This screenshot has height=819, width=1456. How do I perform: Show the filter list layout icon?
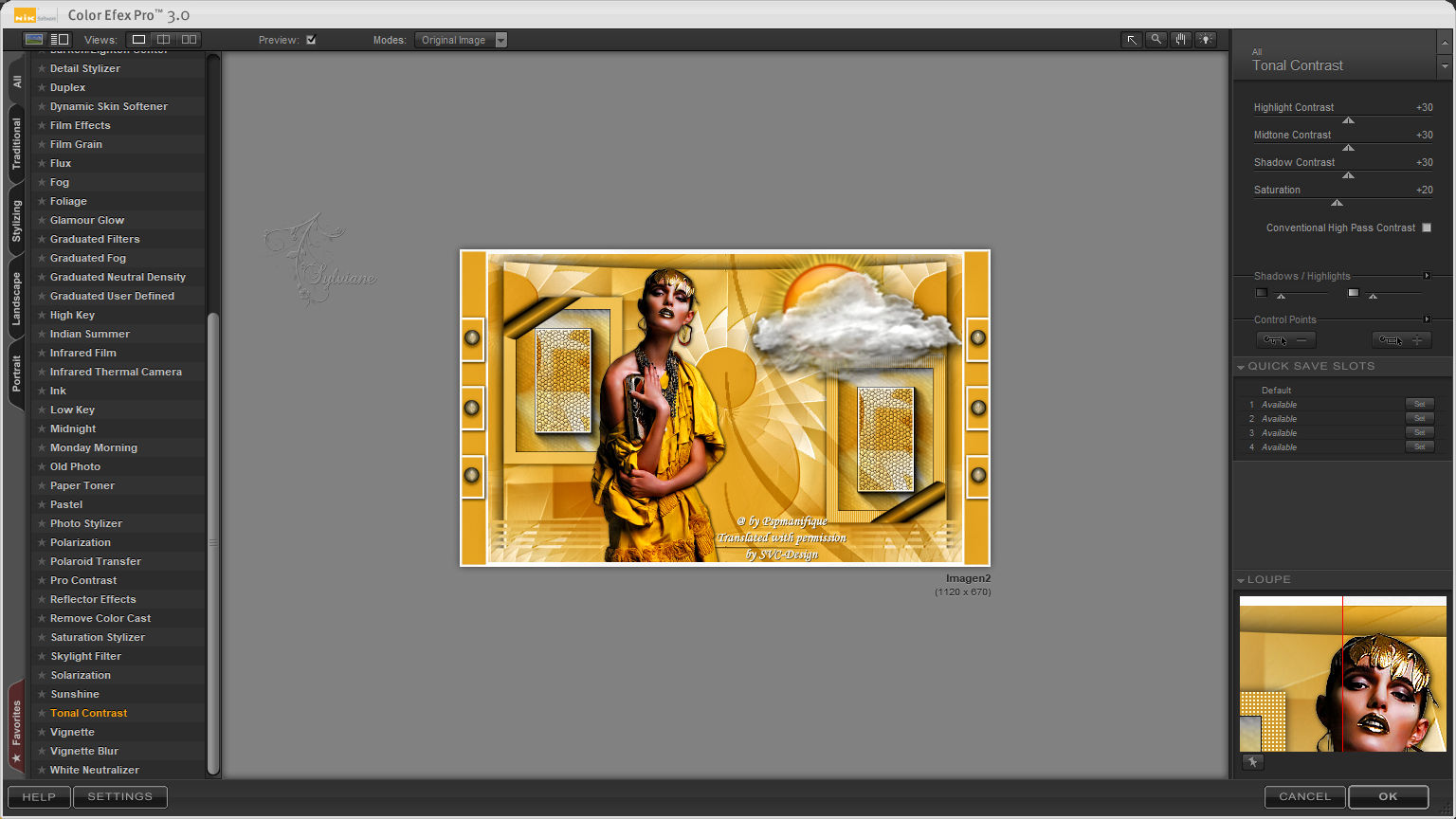point(60,40)
